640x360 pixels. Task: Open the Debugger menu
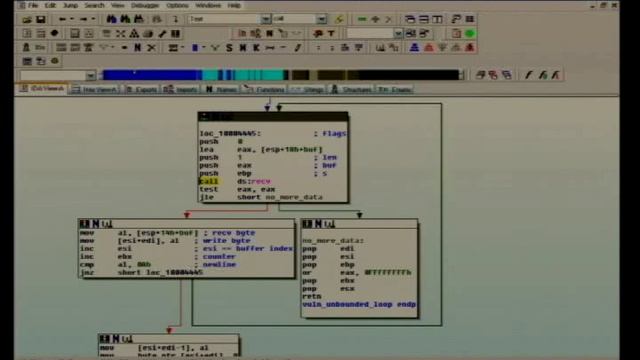pyautogui.click(x=145, y=5)
